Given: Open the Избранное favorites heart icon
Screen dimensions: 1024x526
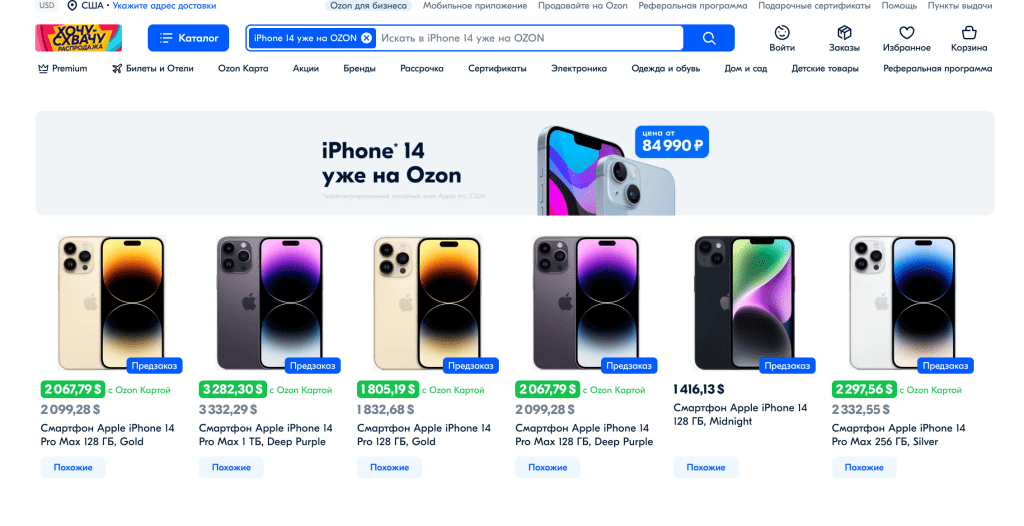Looking at the screenshot, I should point(906,33).
